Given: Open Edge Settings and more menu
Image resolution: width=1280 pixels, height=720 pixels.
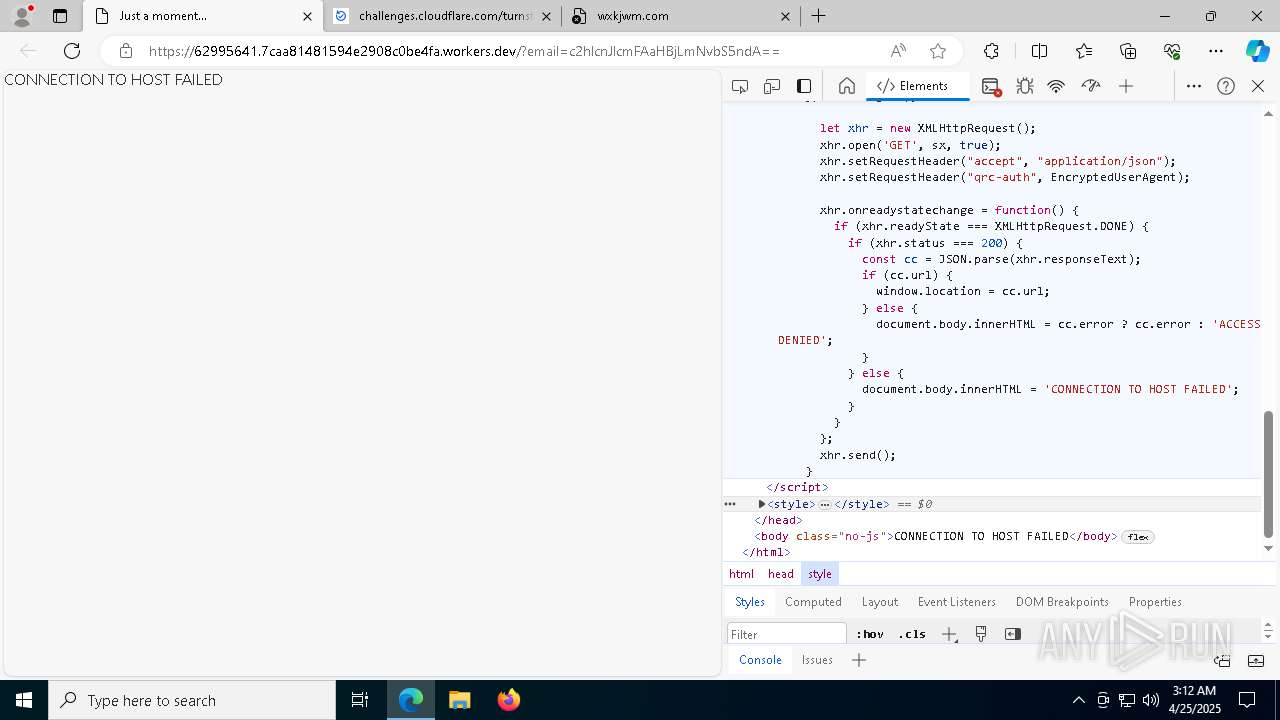Looking at the screenshot, I should click(x=1216, y=51).
